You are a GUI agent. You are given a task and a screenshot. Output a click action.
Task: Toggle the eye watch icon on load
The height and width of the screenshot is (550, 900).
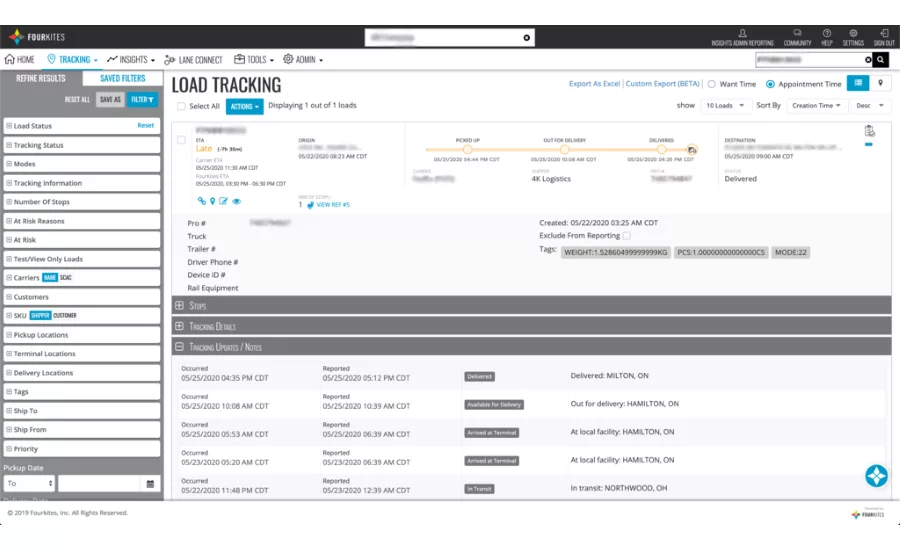(236, 202)
